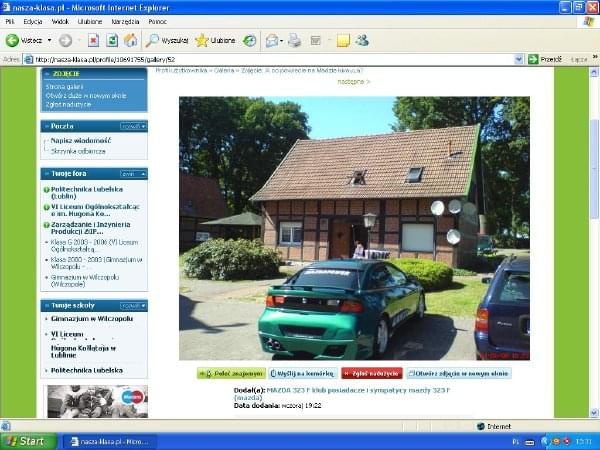Open the Ulubione menu in menu bar
Viewport: 600px width, 450px height.
[90, 20]
